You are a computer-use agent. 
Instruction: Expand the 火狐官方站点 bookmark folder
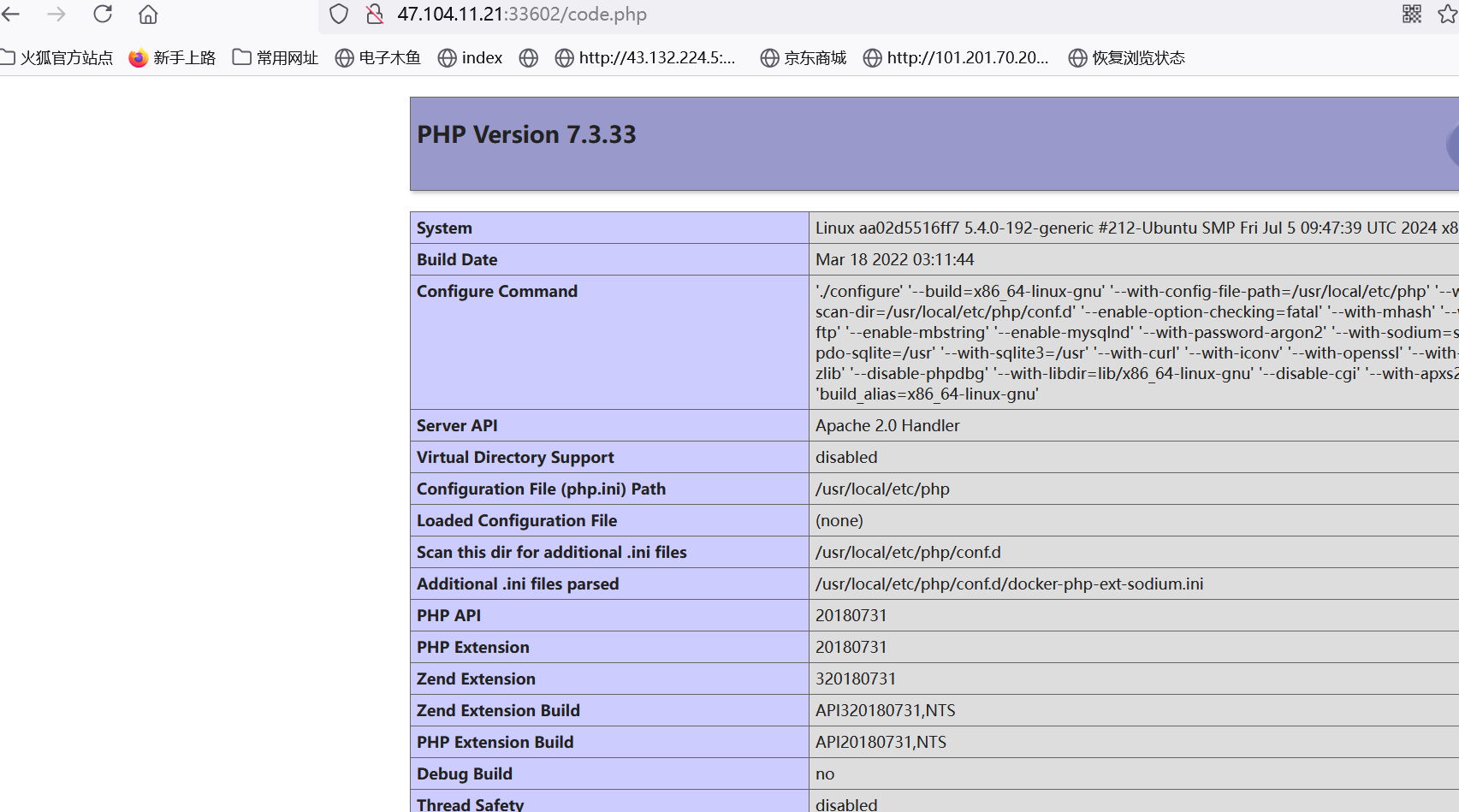click(56, 57)
